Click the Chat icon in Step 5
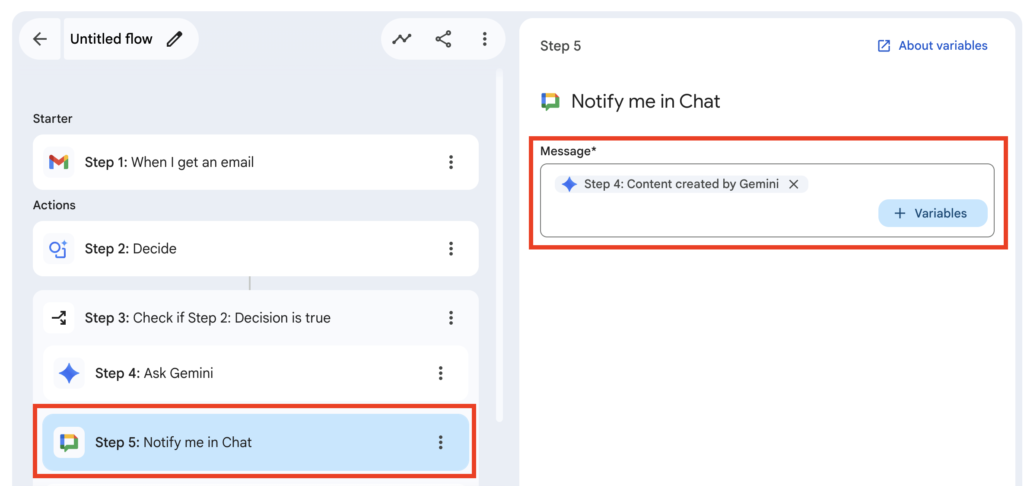Image resolution: width=1024 pixels, height=486 pixels. click(x=69, y=442)
